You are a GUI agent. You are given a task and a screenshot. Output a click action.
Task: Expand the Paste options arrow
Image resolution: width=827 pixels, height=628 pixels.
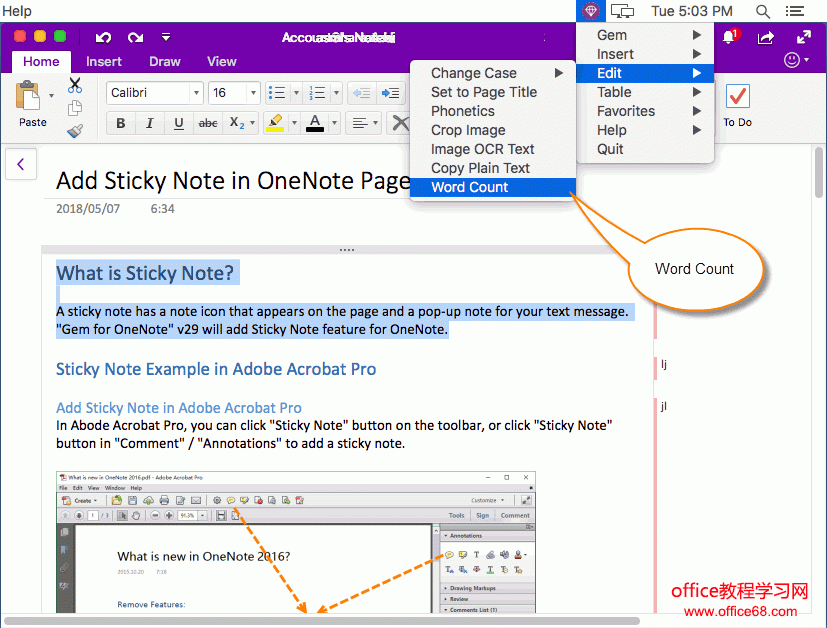51,96
